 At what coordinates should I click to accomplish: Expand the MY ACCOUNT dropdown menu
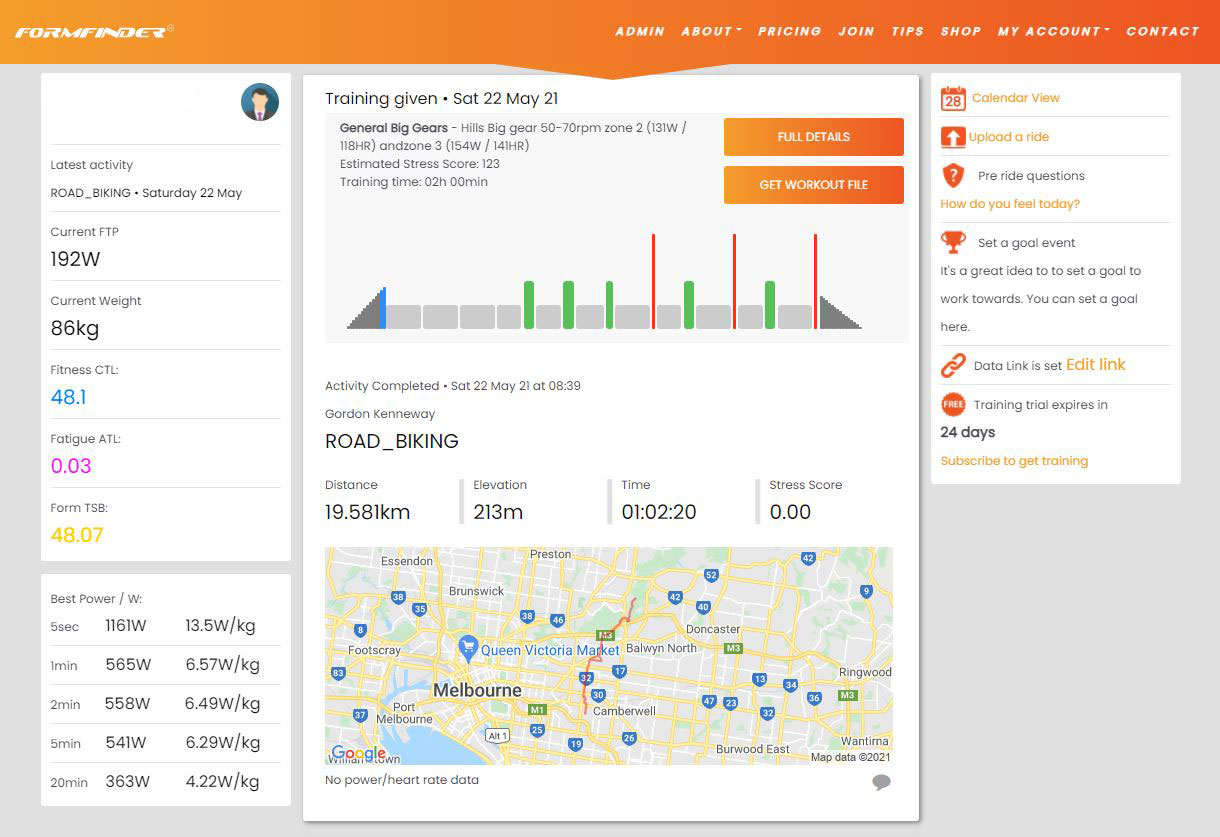coord(1052,31)
